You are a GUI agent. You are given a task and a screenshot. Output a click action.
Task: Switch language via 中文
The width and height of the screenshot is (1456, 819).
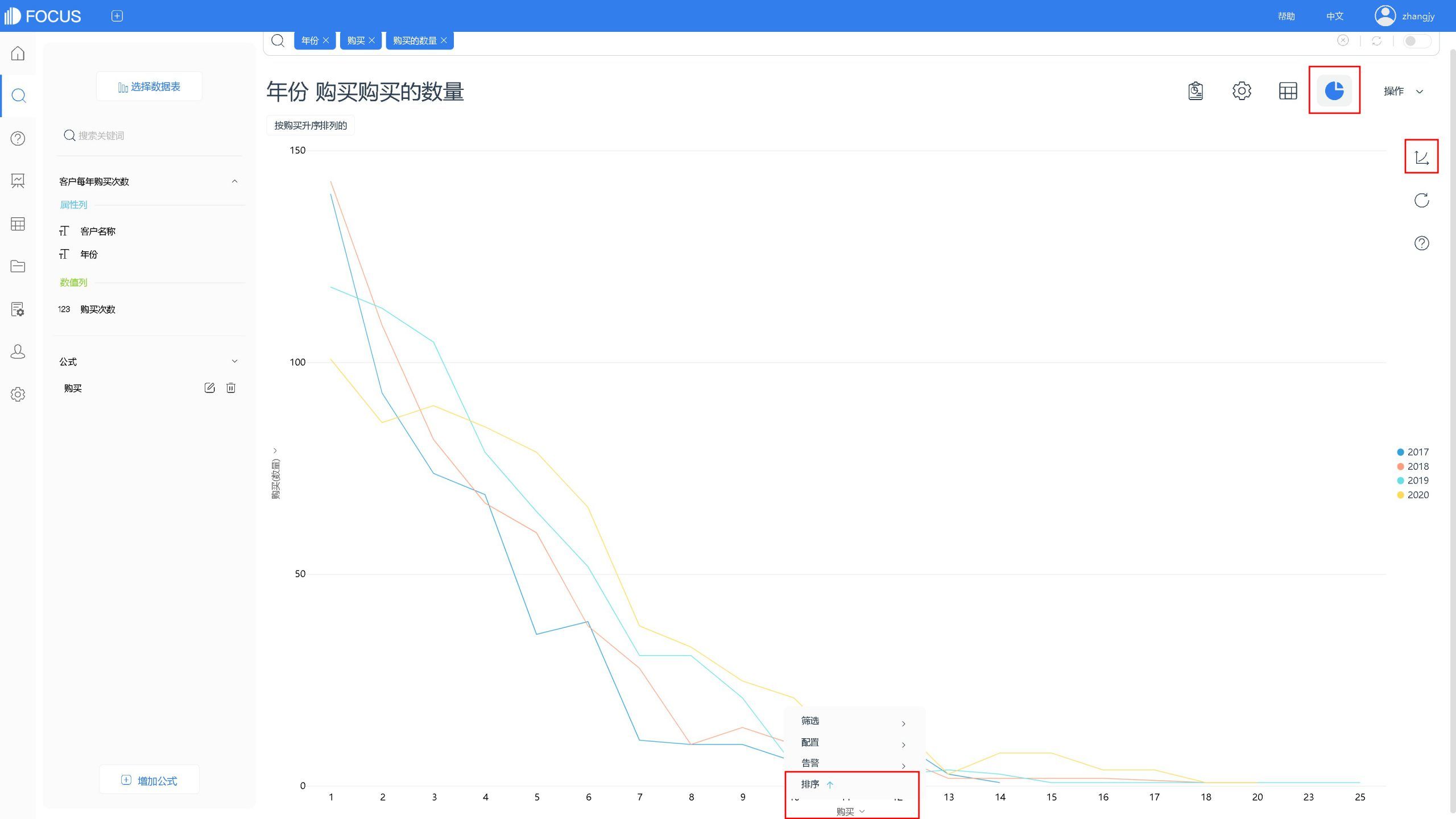[x=1335, y=16]
